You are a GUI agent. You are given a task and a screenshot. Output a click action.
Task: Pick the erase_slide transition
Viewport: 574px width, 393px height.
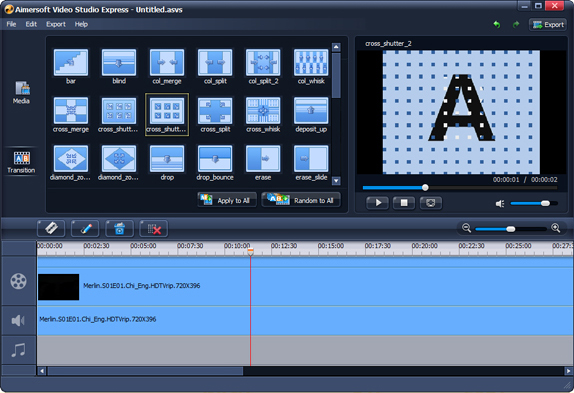click(311, 159)
